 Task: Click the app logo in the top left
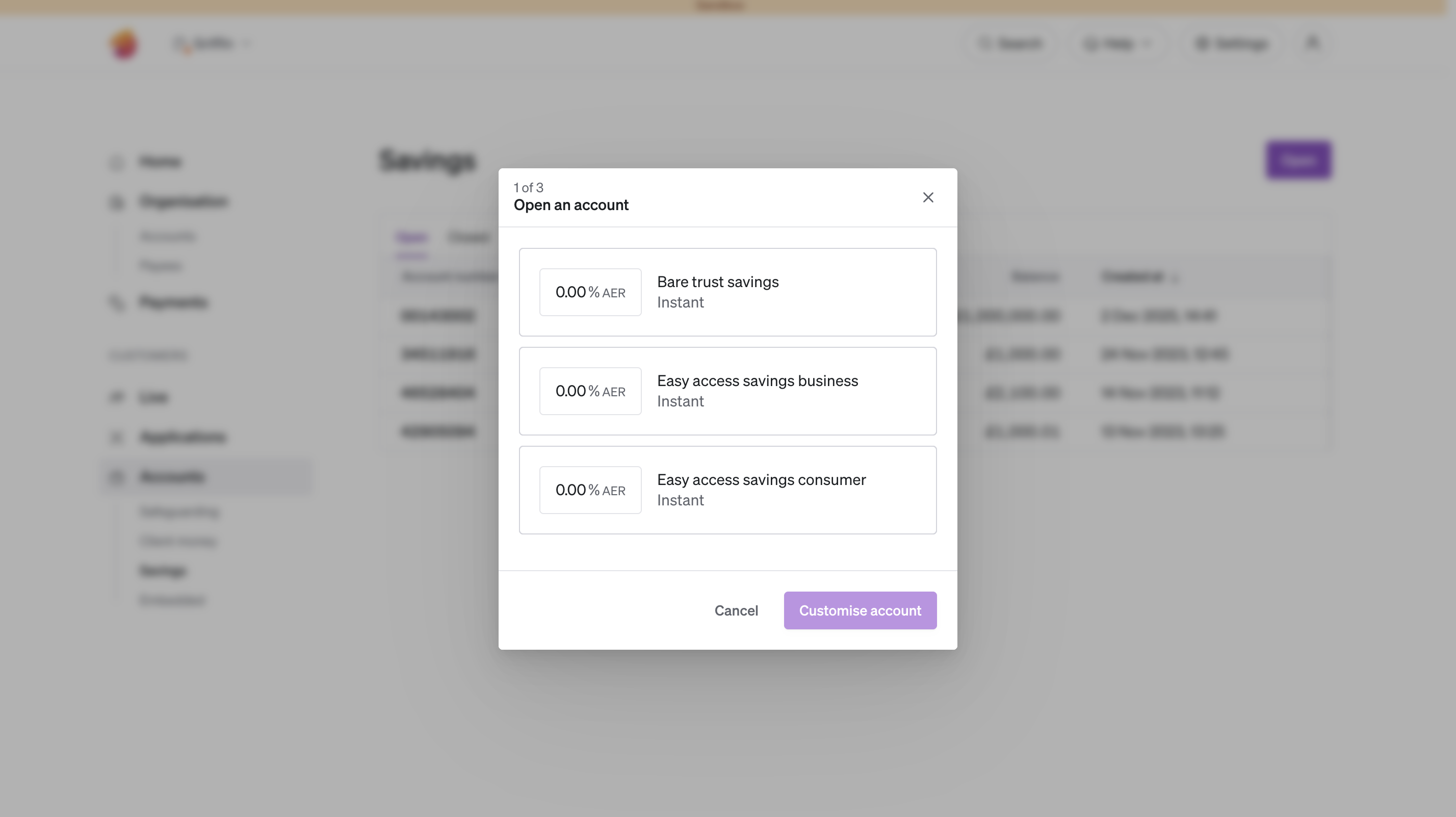(x=123, y=43)
